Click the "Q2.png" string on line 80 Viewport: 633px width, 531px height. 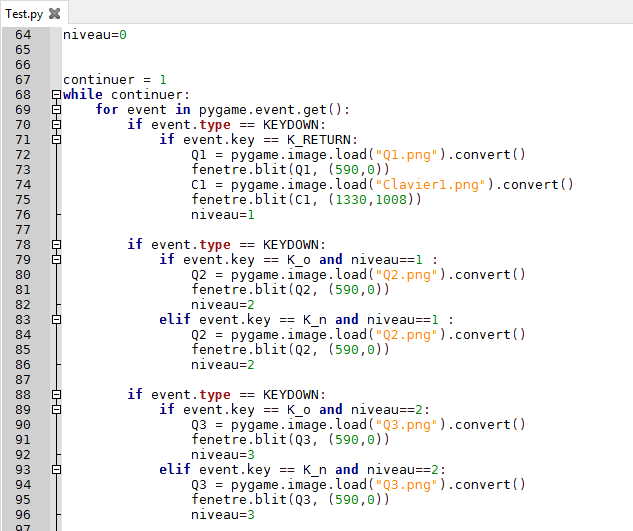406,275
